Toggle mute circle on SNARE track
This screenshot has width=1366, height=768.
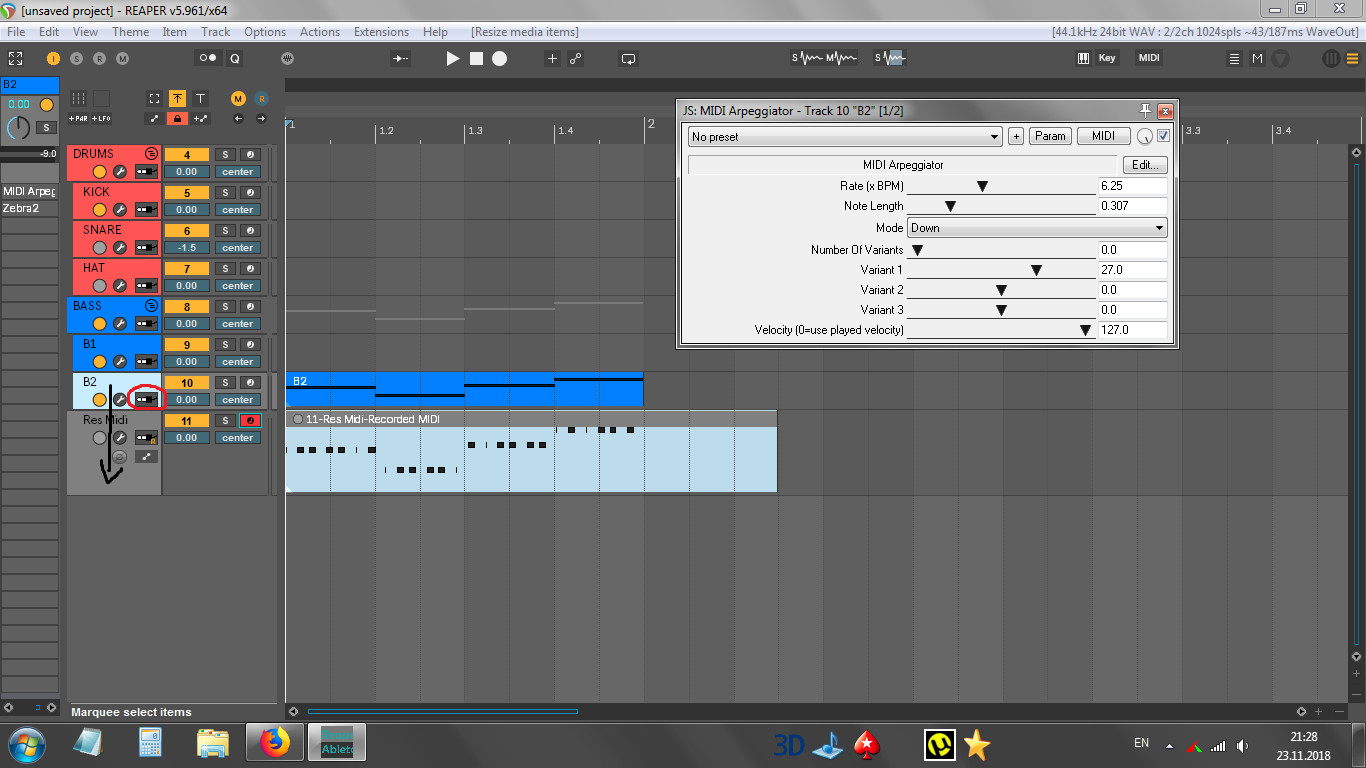coord(99,248)
